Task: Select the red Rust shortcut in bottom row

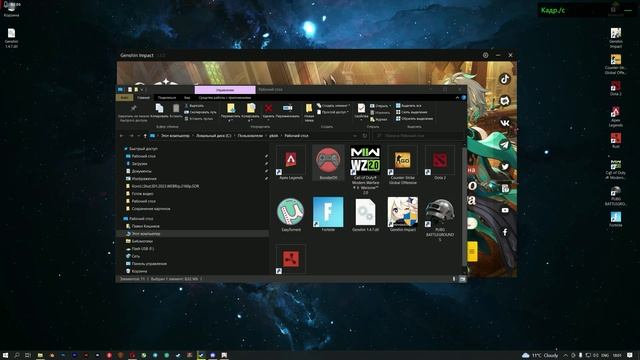Action: 291,259
